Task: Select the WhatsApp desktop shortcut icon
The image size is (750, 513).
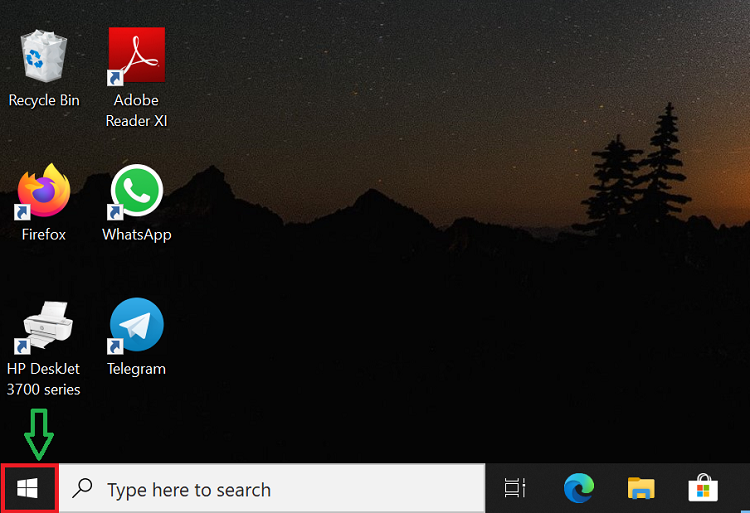Action: (x=136, y=190)
